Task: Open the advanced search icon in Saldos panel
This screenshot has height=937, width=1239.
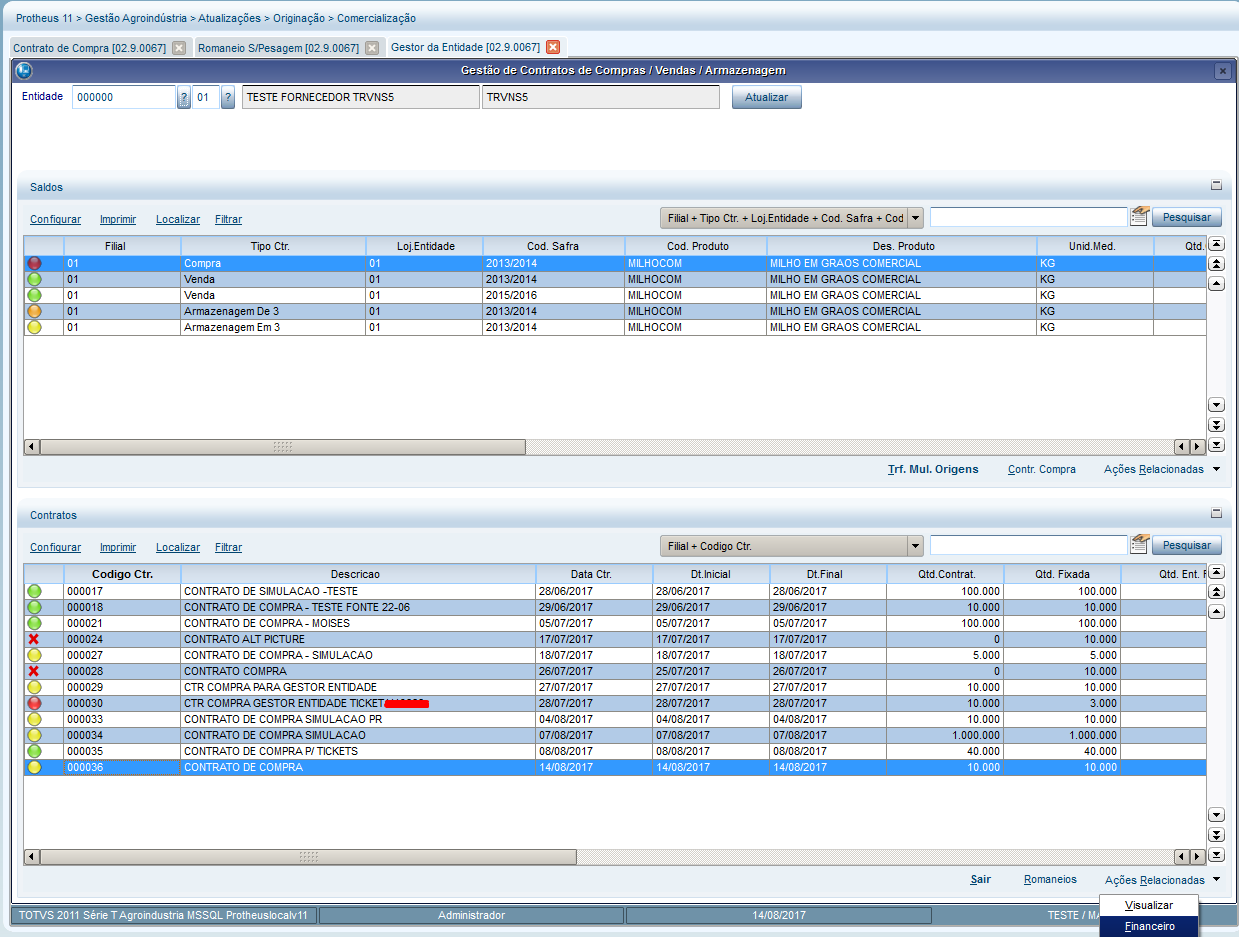Action: (x=1139, y=217)
